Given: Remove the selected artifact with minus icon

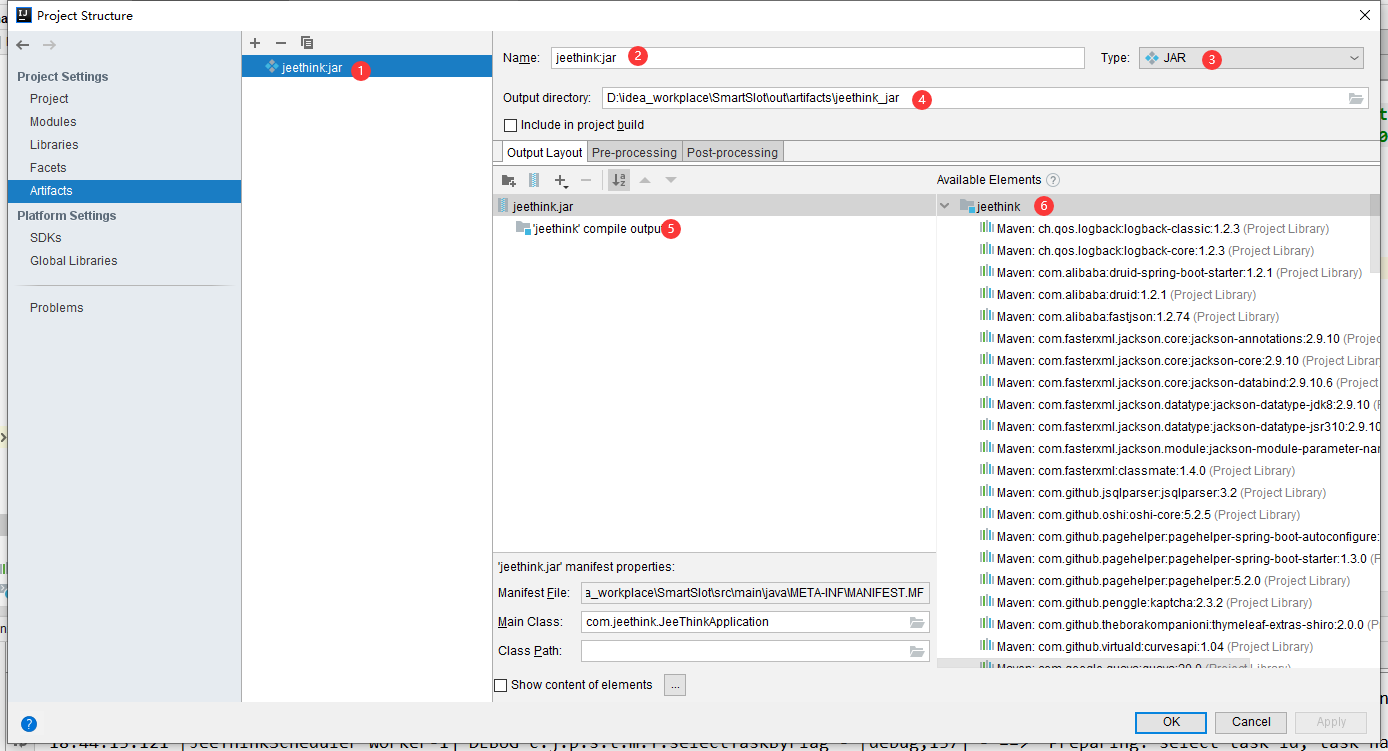Looking at the screenshot, I should pyautogui.click(x=281, y=43).
